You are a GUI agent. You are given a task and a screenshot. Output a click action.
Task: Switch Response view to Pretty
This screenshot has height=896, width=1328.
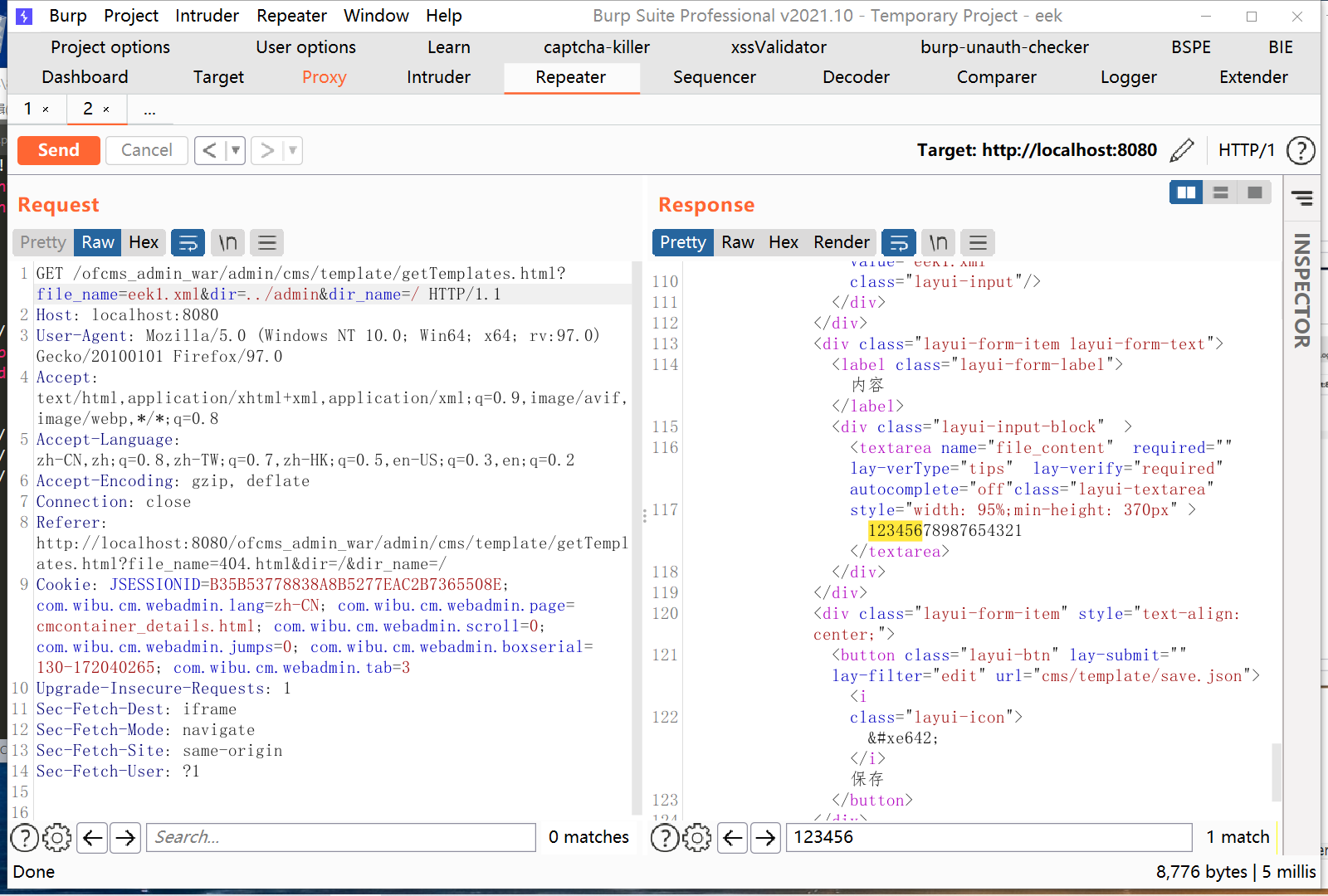point(683,242)
